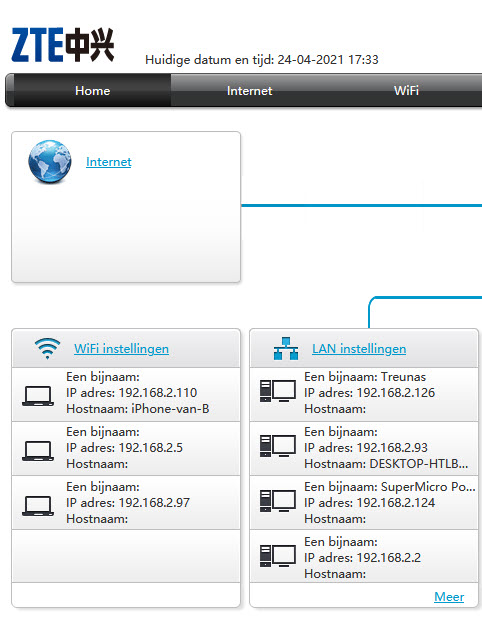Click desktop icon for SuperMicro device

tap(278, 501)
